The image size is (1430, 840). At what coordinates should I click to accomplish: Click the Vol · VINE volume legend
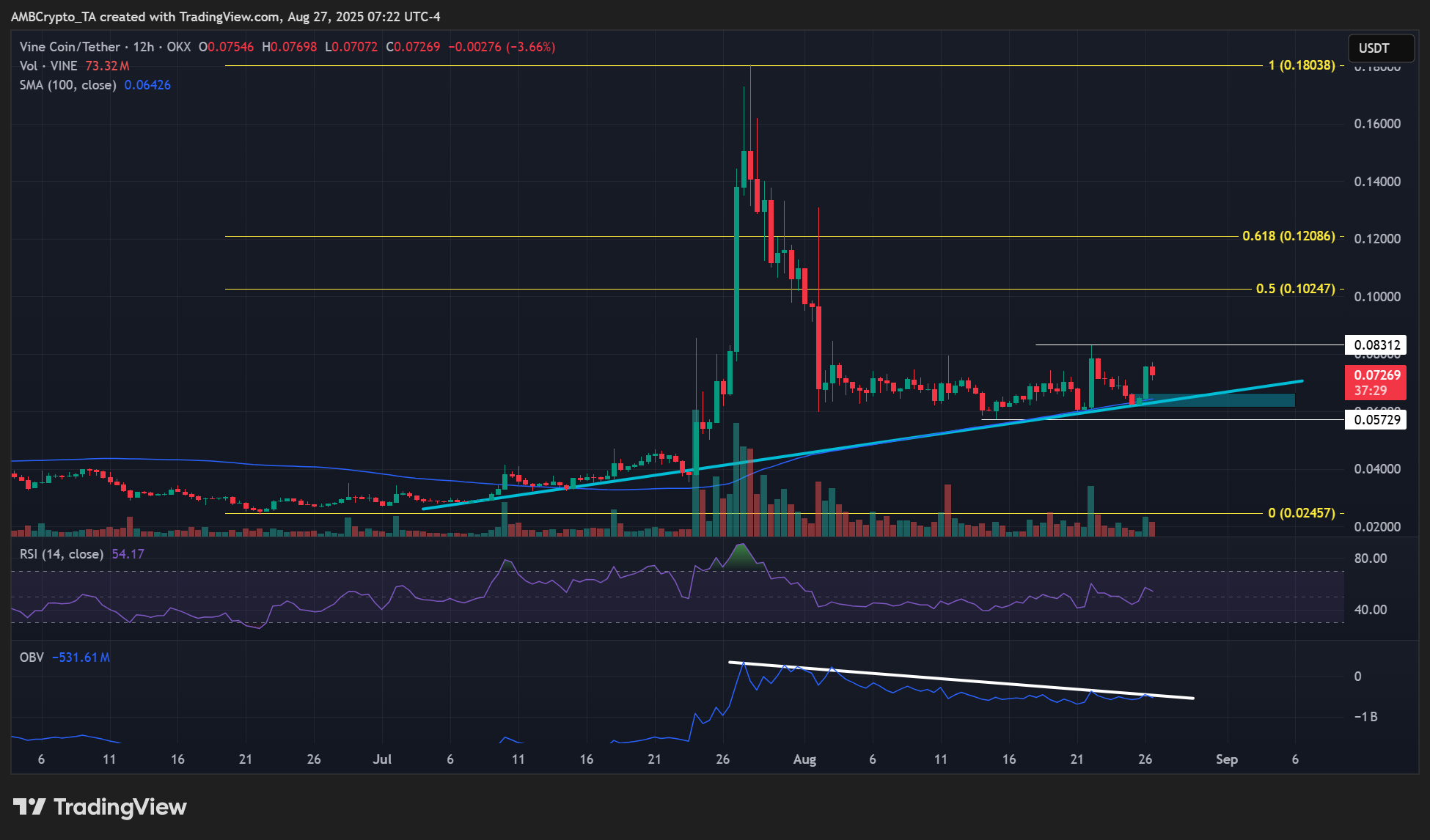(48, 66)
